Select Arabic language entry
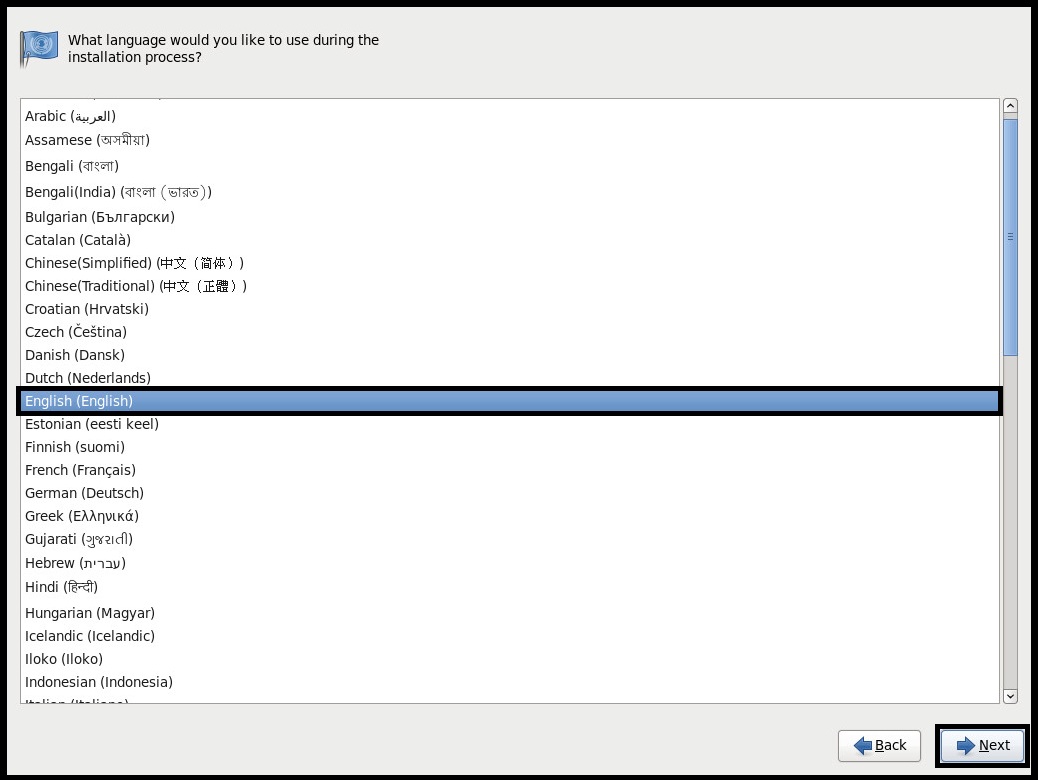This screenshot has width=1038, height=780. click(70, 116)
